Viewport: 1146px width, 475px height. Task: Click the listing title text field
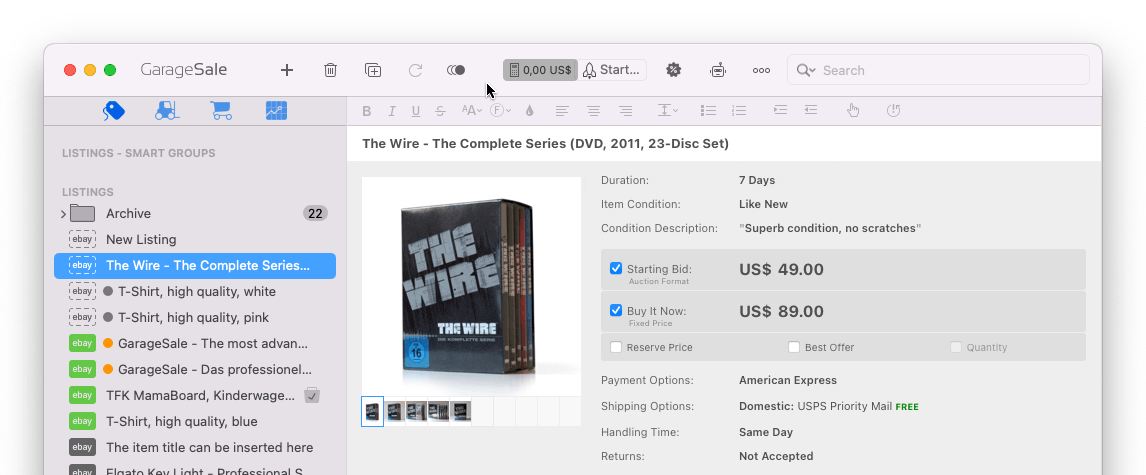click(724, 144)
